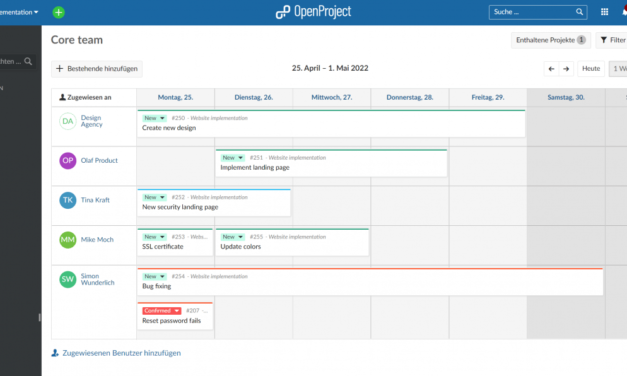This screenshot has width=627, height=376.
Task: Open the Implement landing page card
Action: tap(331, 163)
